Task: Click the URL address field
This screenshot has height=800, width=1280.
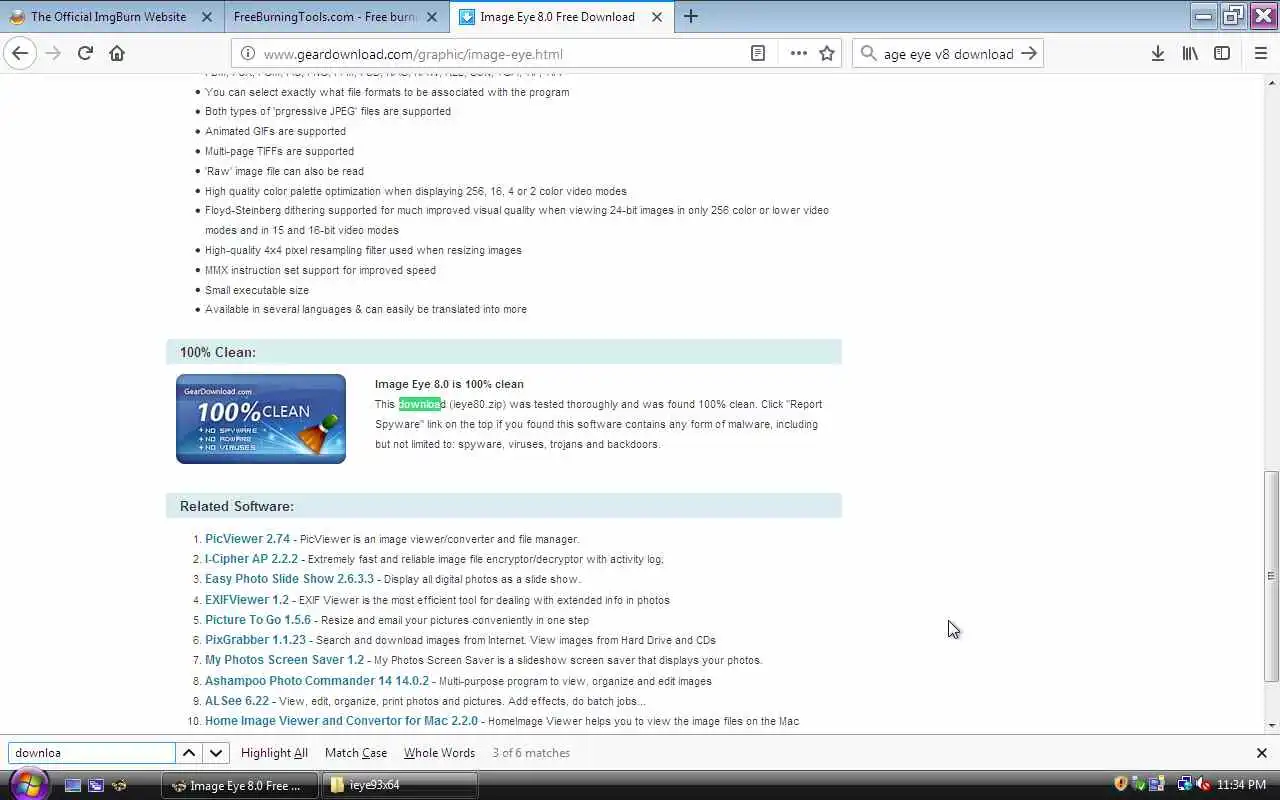Action: (x=500, y=54)
